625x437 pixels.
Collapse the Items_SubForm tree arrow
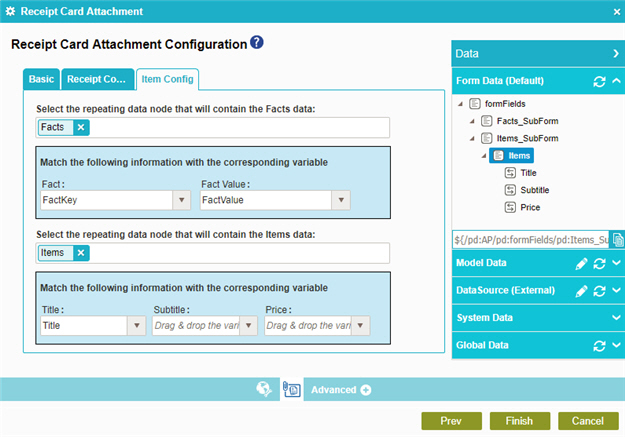(x=472, y=139)
